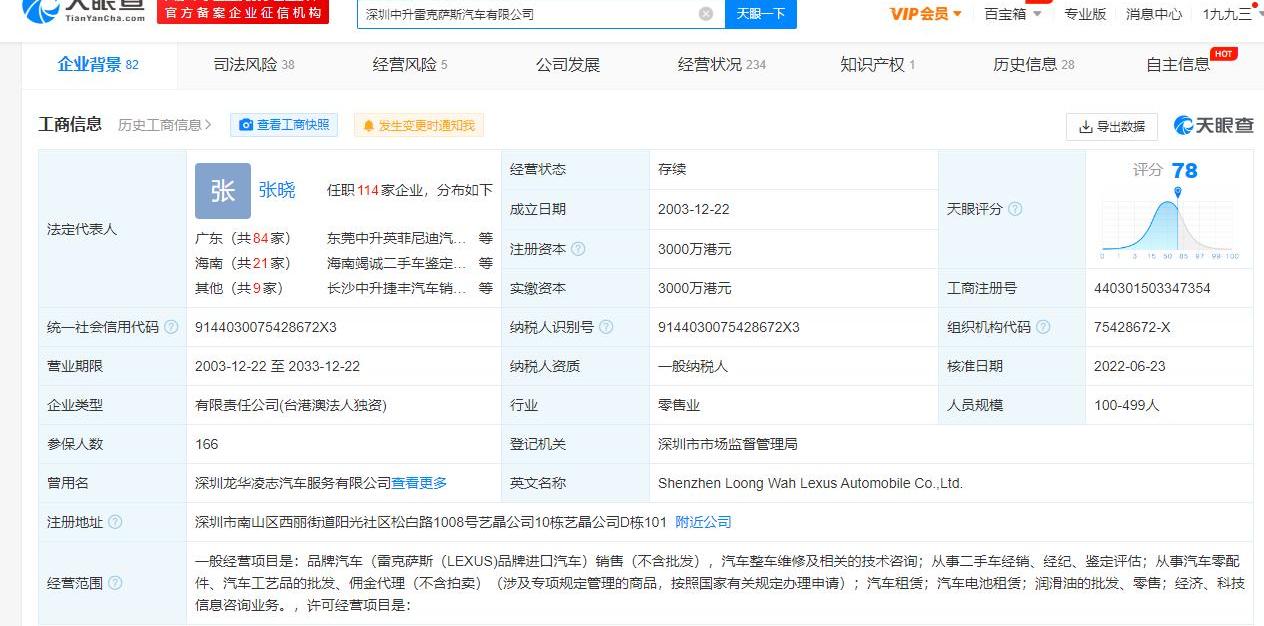This screenshot has width=1264, height=626.
Task: Click the 工商信息 section heading
Action: point(70,124)
